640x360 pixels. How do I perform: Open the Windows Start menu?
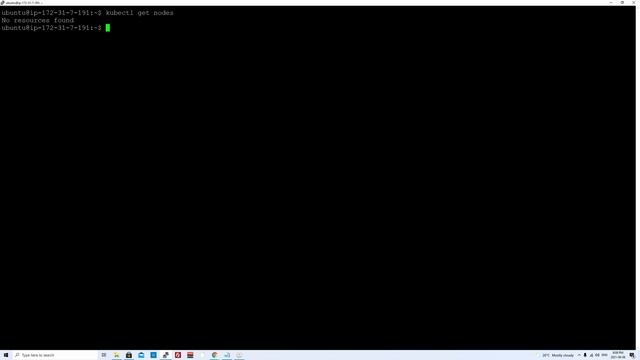tap(6, 355)
